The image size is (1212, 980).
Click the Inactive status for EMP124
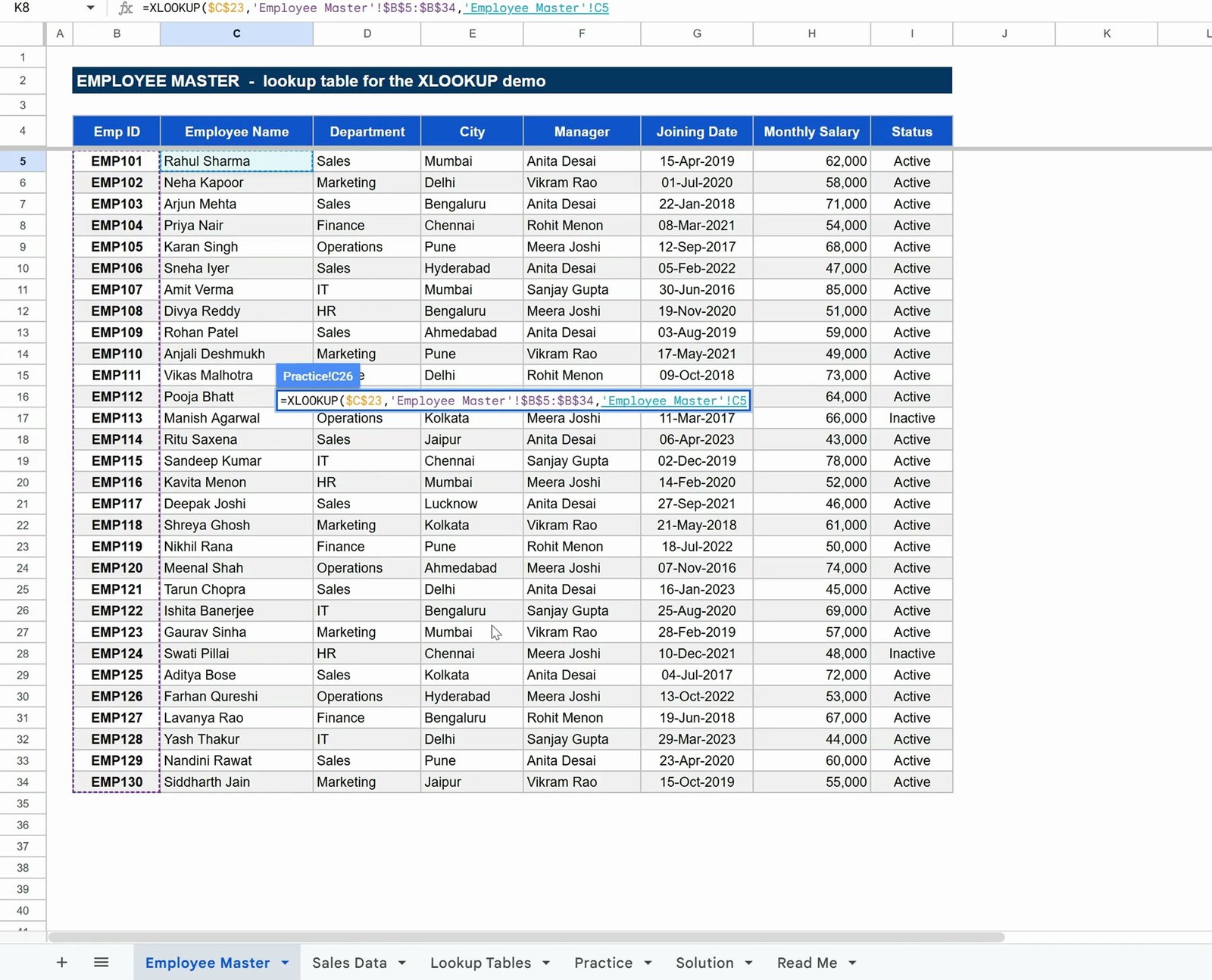tap(911, 654)
